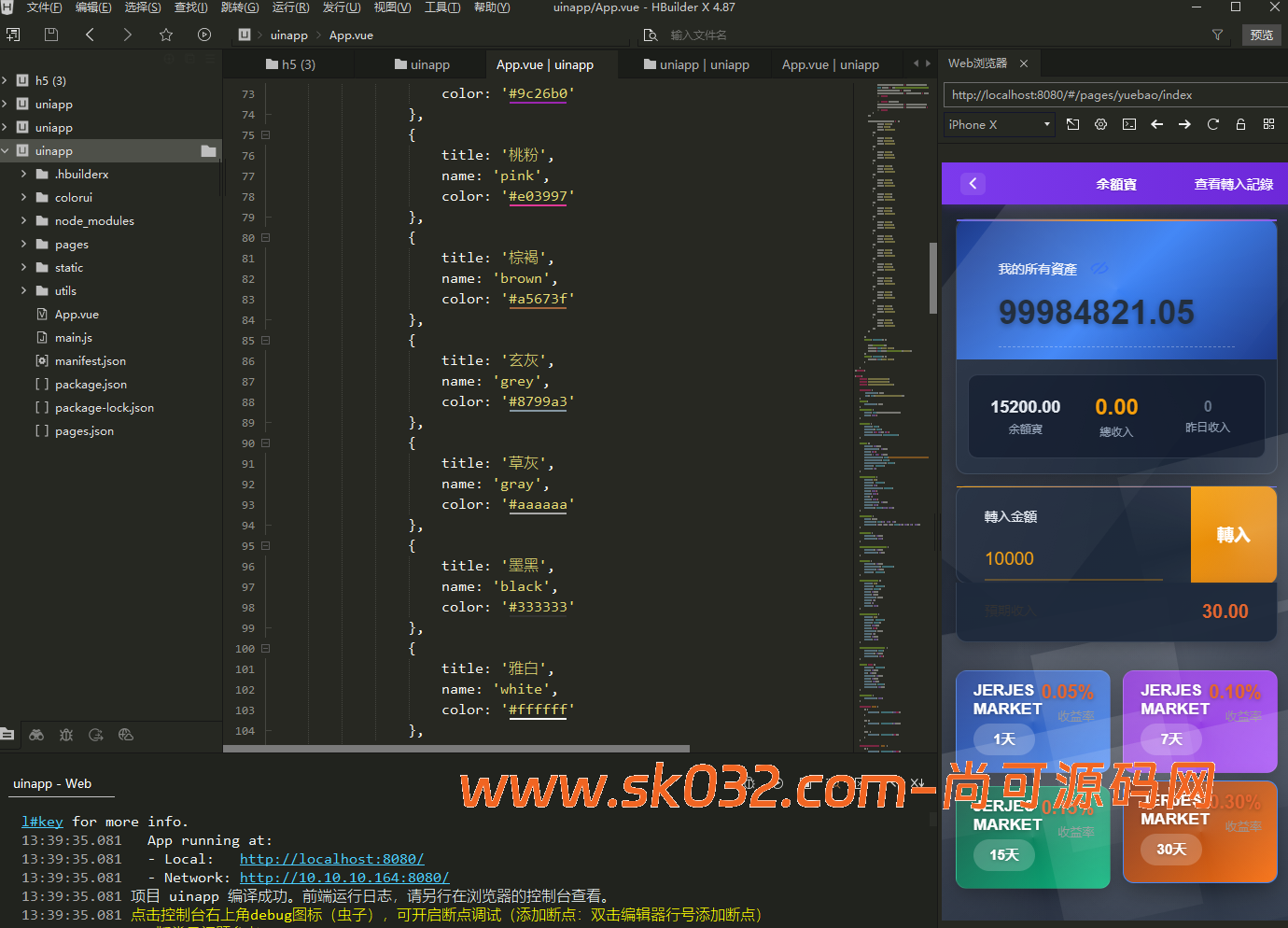
Task: Toggle asset visibility eye icon in preview
Action: pyautogui.click(x=1100, y=268)
